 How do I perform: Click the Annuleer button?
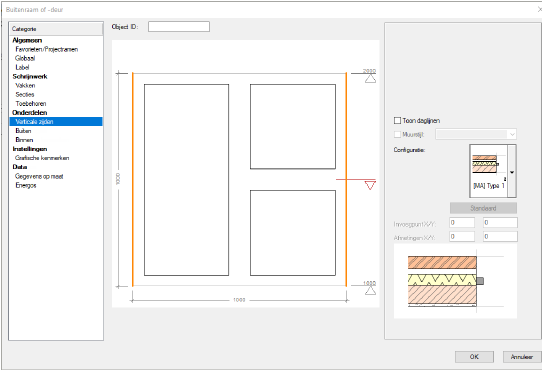pos(522,356)
